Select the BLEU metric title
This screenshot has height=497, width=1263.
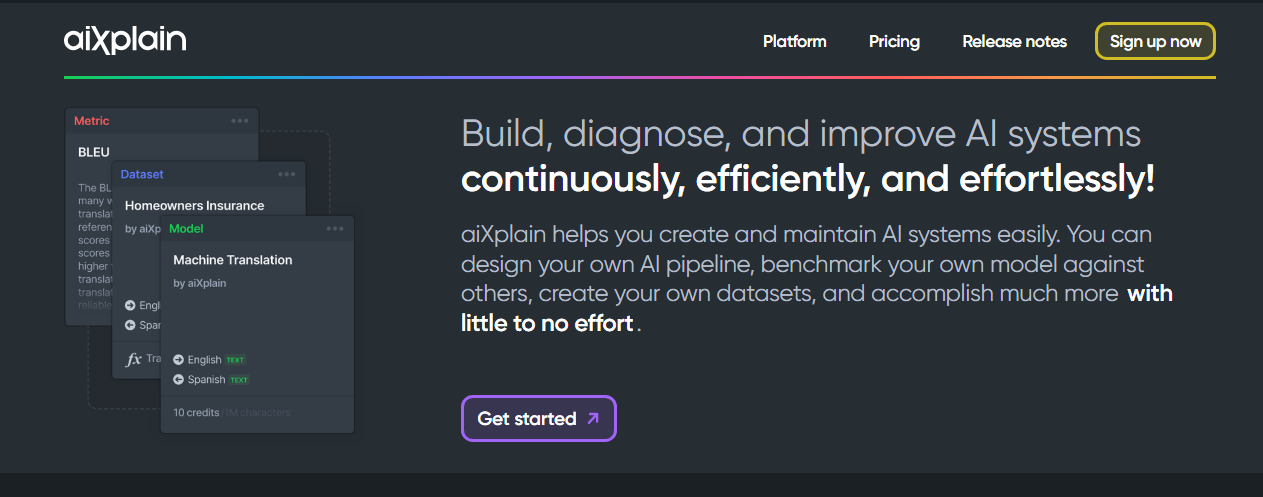pos(94,152)
